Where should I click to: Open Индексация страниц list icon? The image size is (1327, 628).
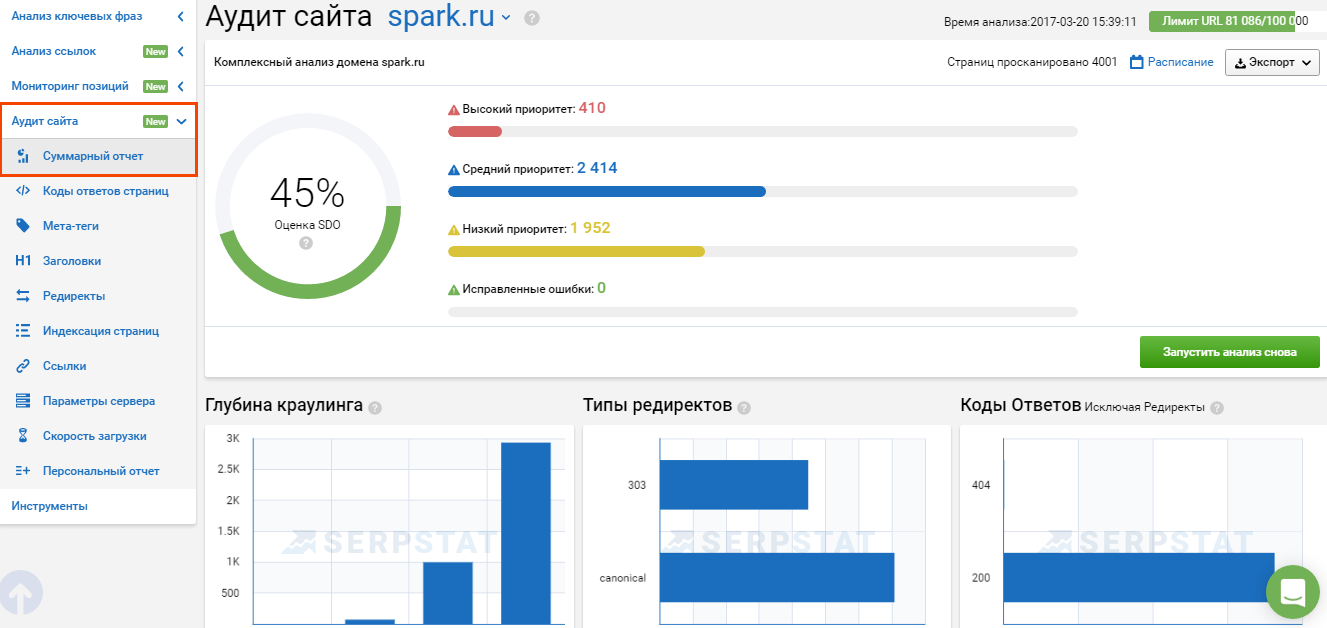pos(22,331)
